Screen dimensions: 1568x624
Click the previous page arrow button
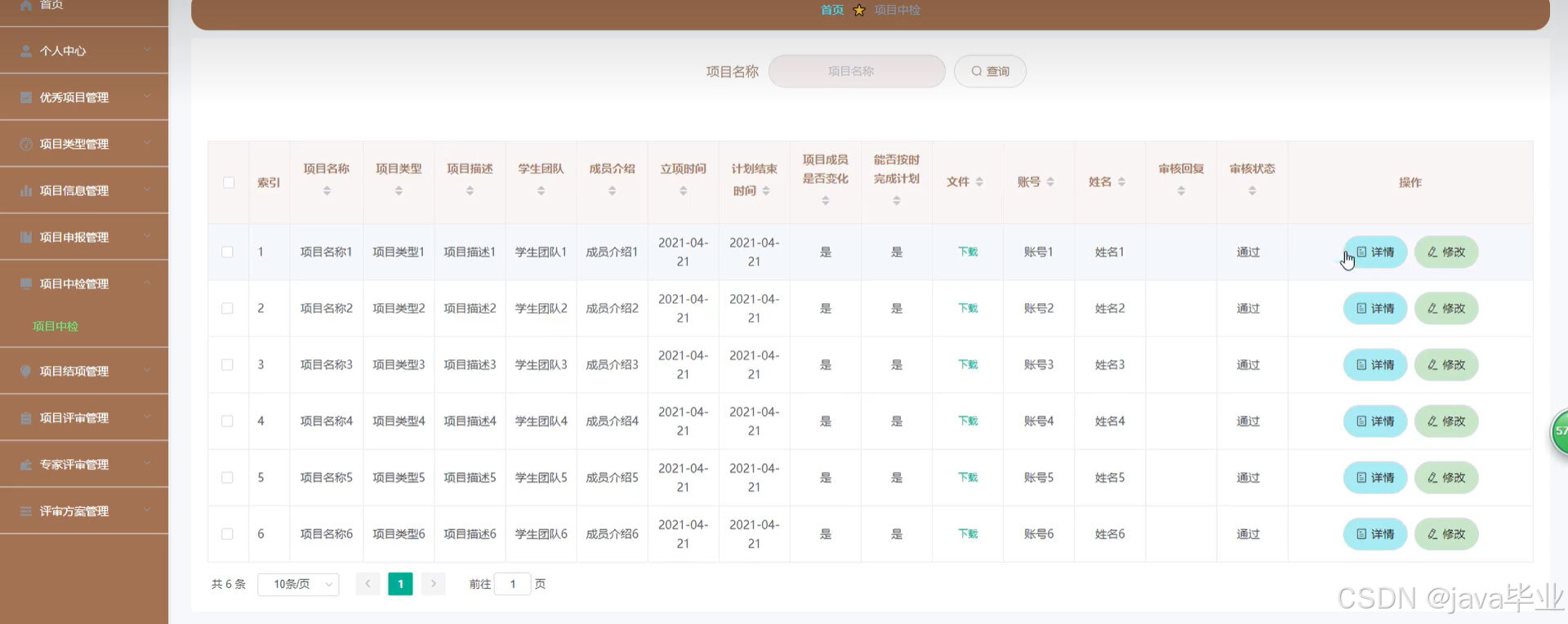[x=367, y=583]
